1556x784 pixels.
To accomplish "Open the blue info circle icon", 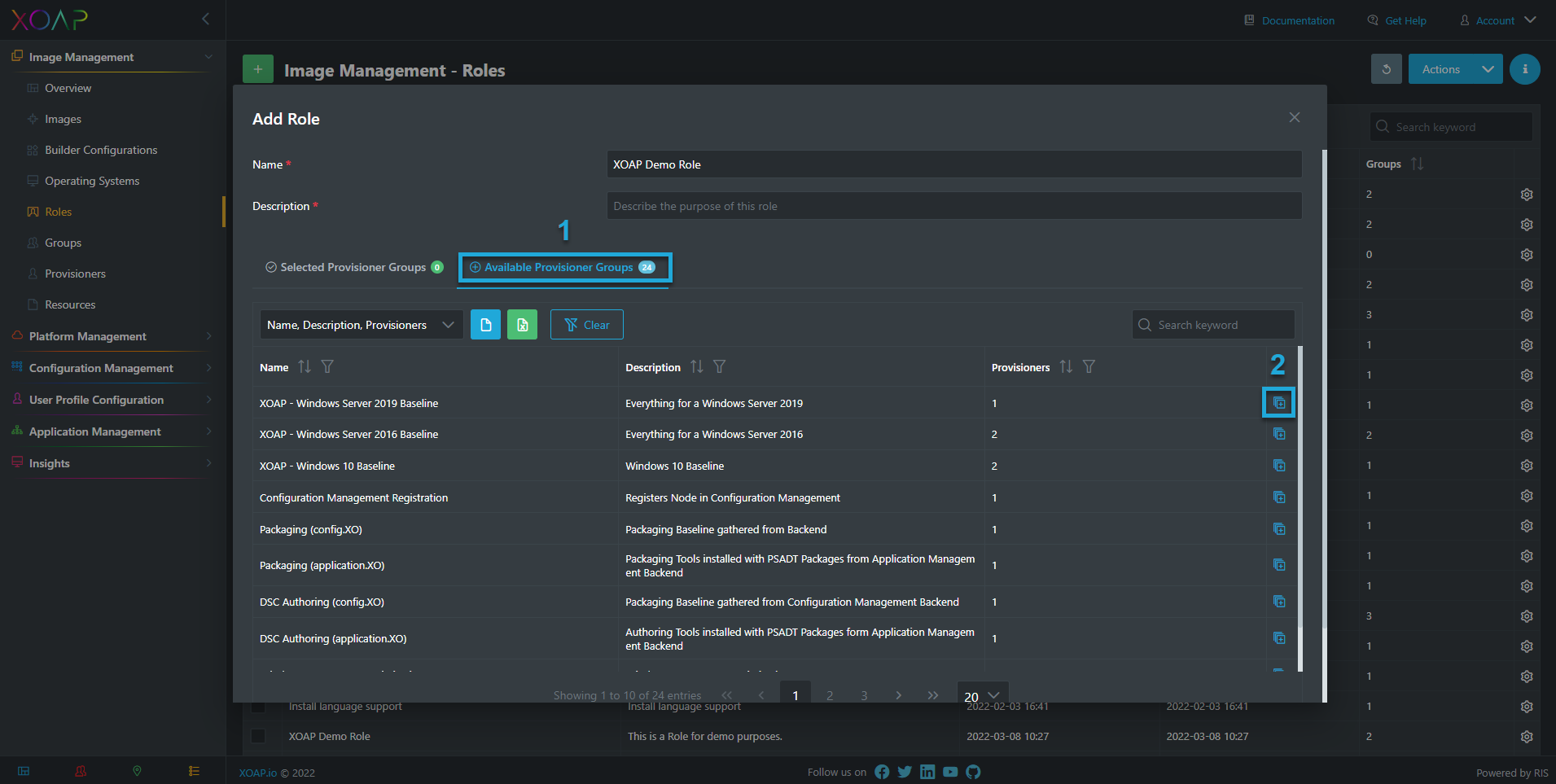I will (x=1524, y=69).
